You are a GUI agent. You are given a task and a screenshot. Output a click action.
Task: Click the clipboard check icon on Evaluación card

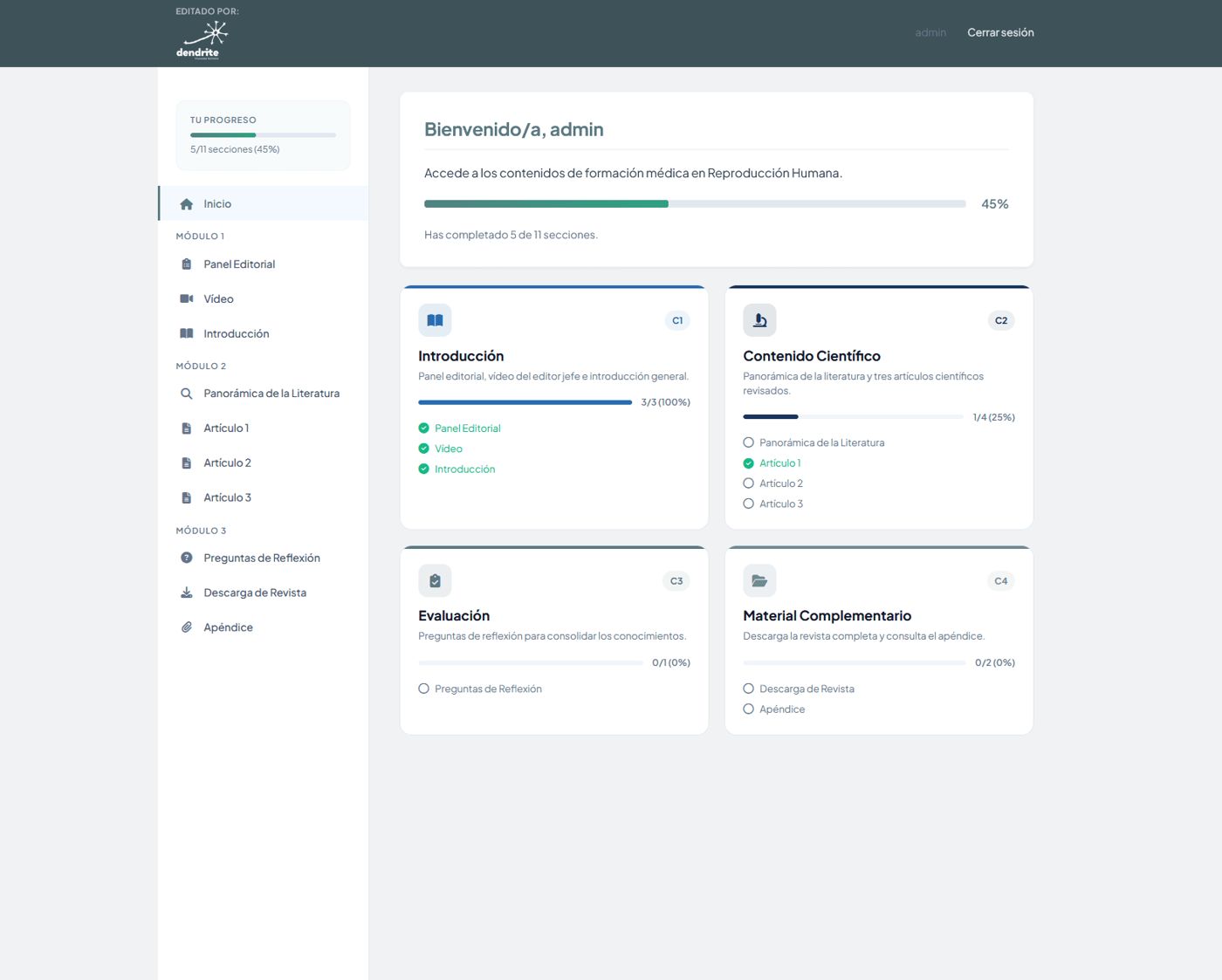[x=435, y=580]
